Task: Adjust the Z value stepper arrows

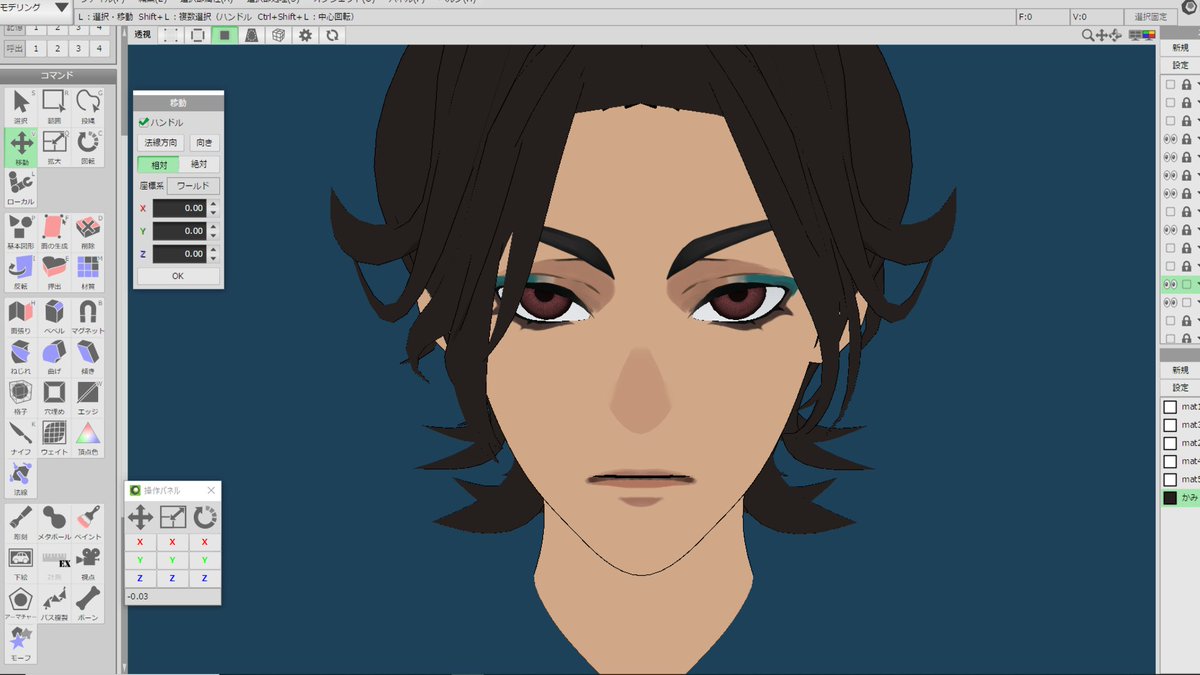Action: [x=213, y=254]
